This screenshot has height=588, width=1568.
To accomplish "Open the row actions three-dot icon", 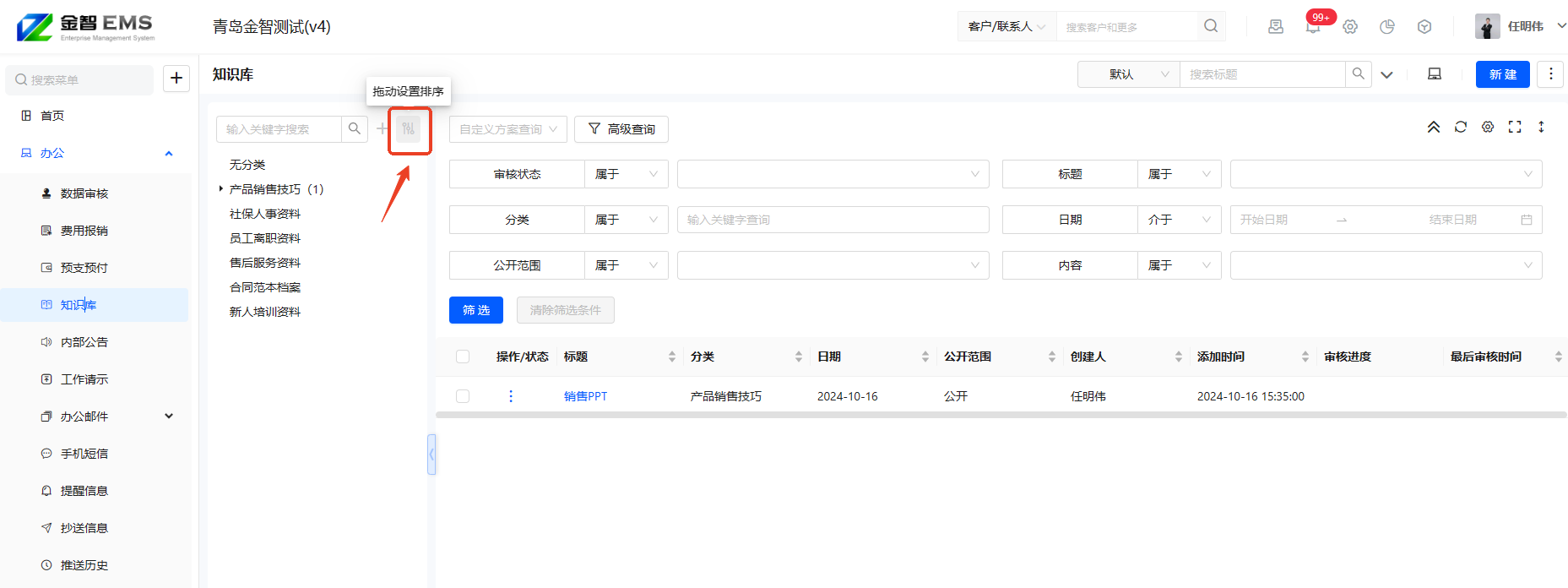I will [x=511, y=396].
